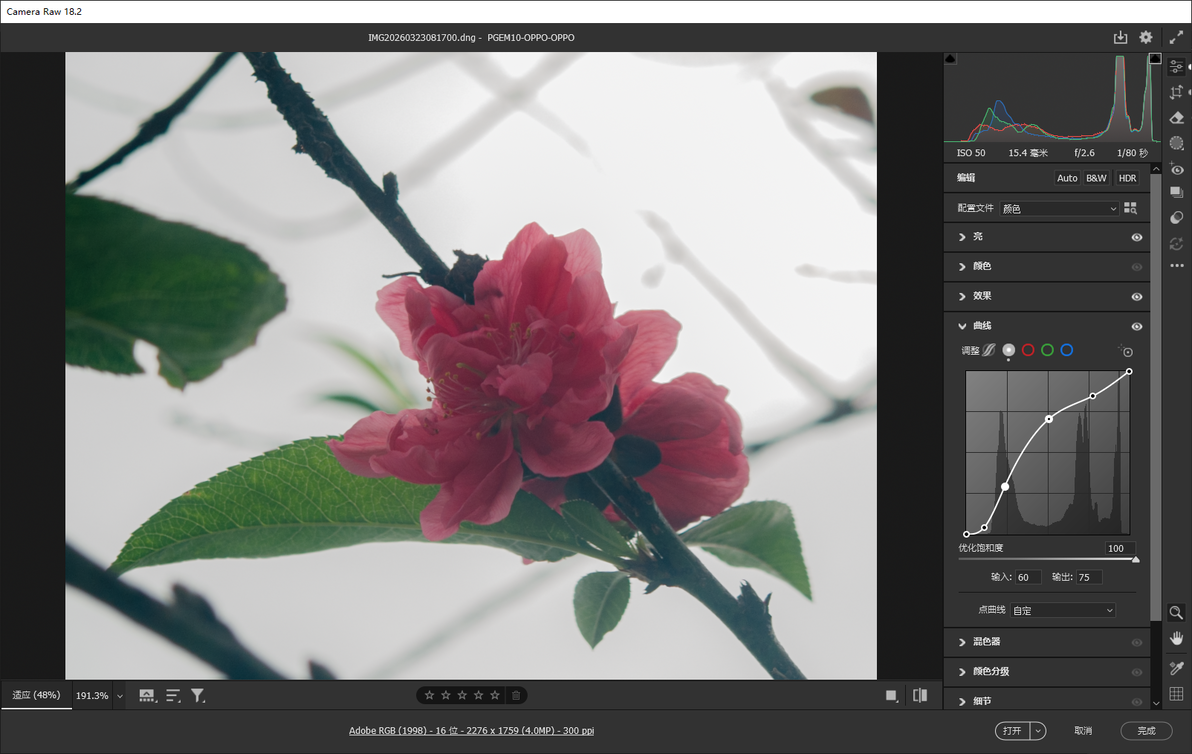Expand the 颜色分级 panel
The image size is (1192, 754).
point(962,672)
